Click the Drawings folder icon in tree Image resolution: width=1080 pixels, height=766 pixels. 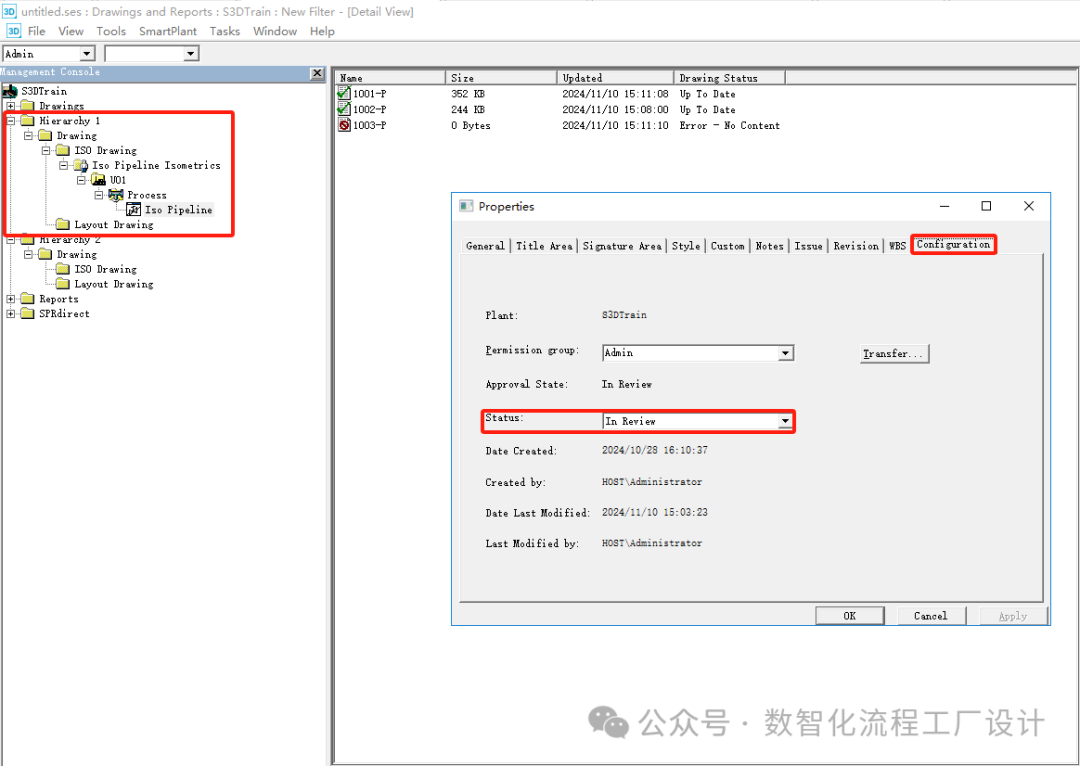(x=28, y=105)
